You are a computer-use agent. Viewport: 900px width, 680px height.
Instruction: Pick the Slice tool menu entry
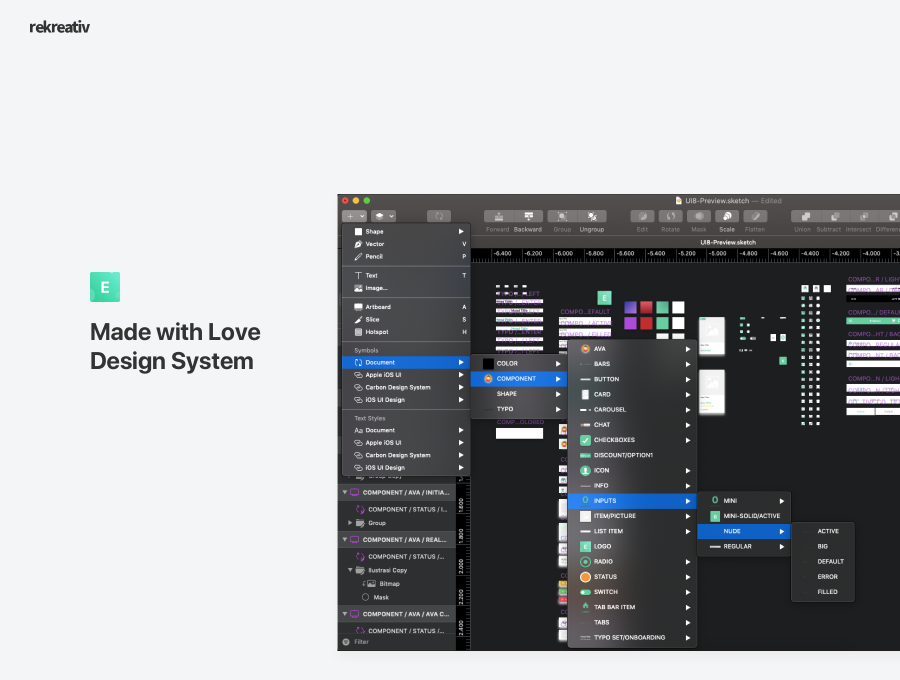372,319
